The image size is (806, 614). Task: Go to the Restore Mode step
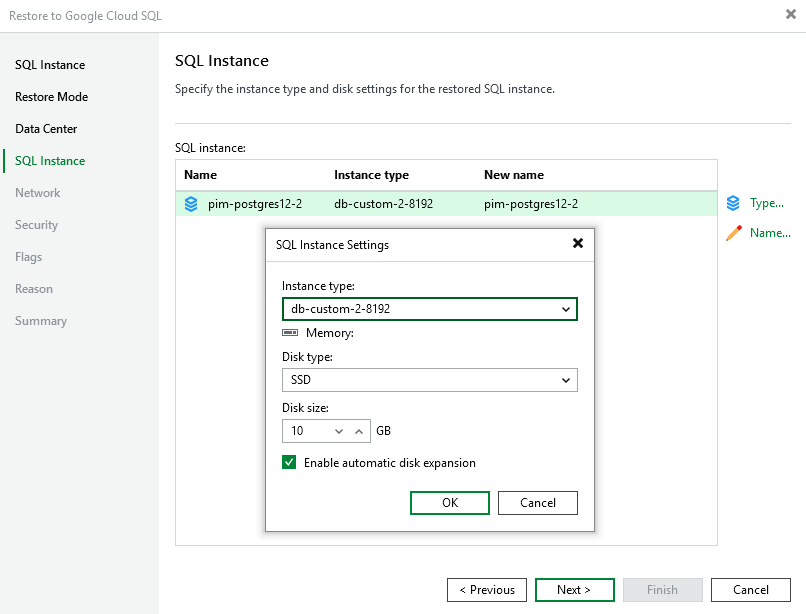51,97
